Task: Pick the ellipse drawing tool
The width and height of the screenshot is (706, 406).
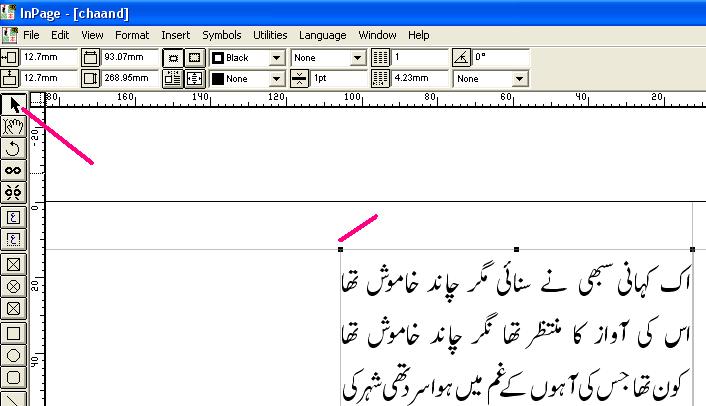Action: [x=14, y=355]
